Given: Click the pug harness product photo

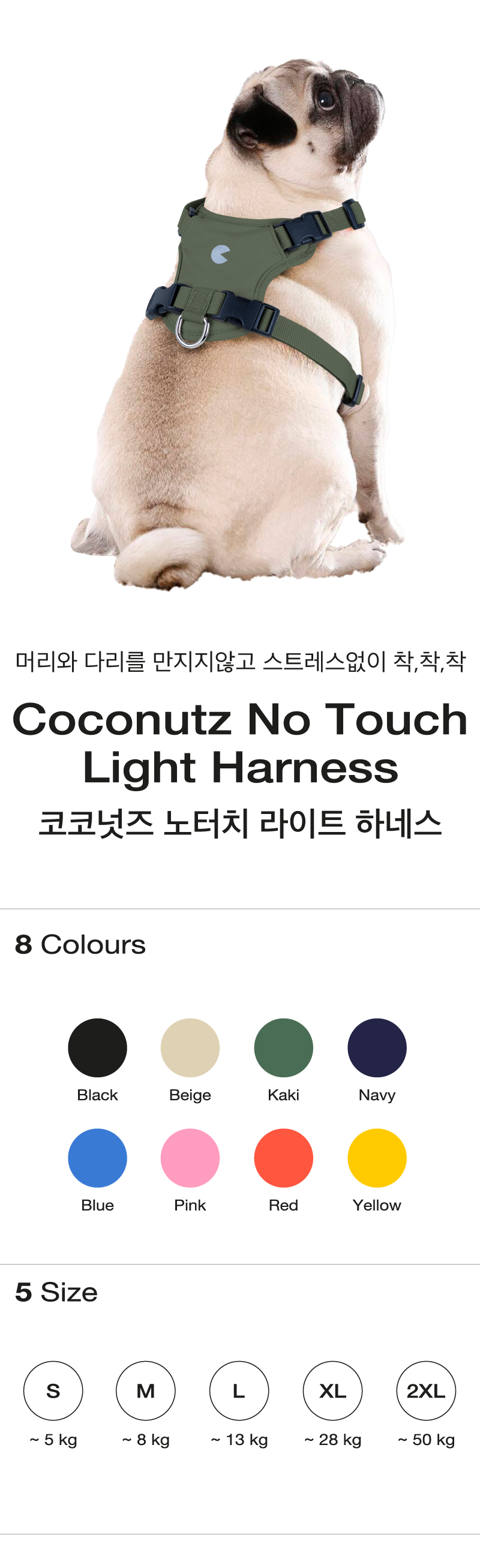Looking at the screenshot, I should coord(238,323).
